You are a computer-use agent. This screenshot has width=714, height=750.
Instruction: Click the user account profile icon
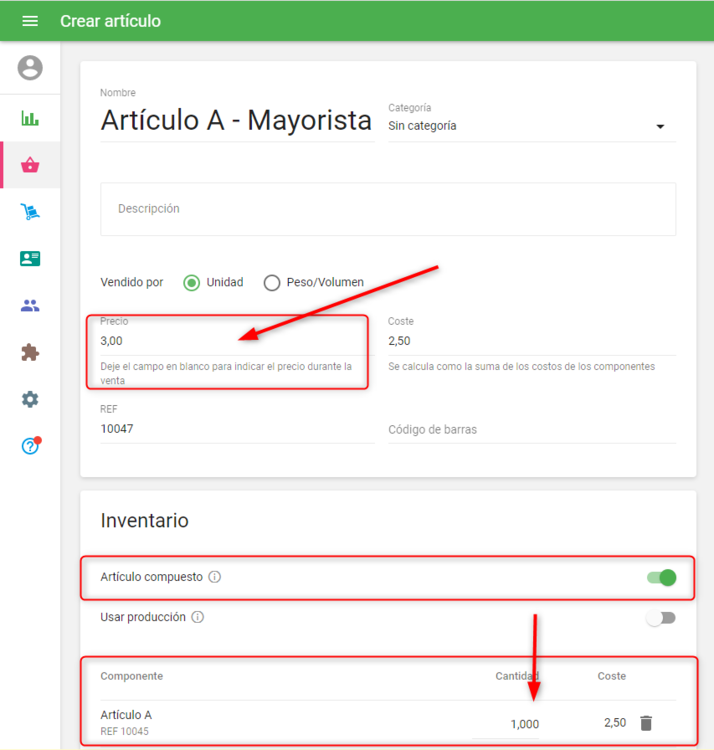pyautogui.click(x=30, y=68)
